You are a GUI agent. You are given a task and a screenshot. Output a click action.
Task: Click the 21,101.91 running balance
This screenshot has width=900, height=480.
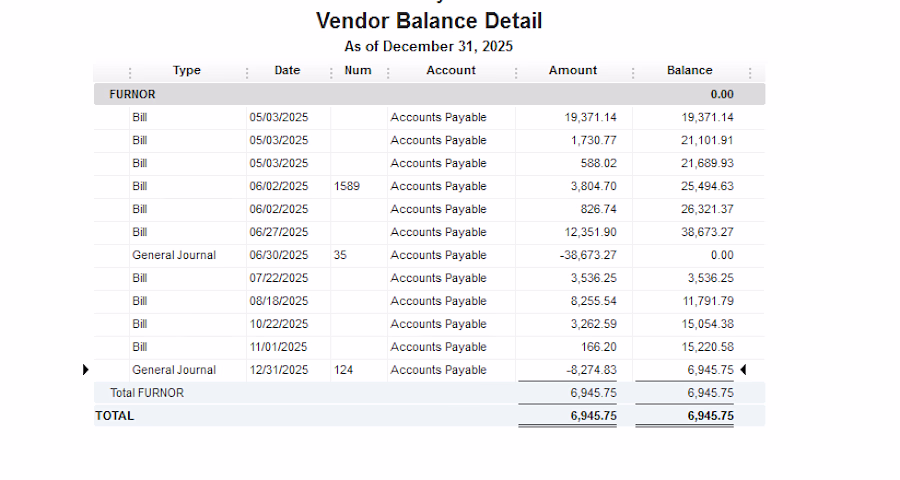click(707, 141)
